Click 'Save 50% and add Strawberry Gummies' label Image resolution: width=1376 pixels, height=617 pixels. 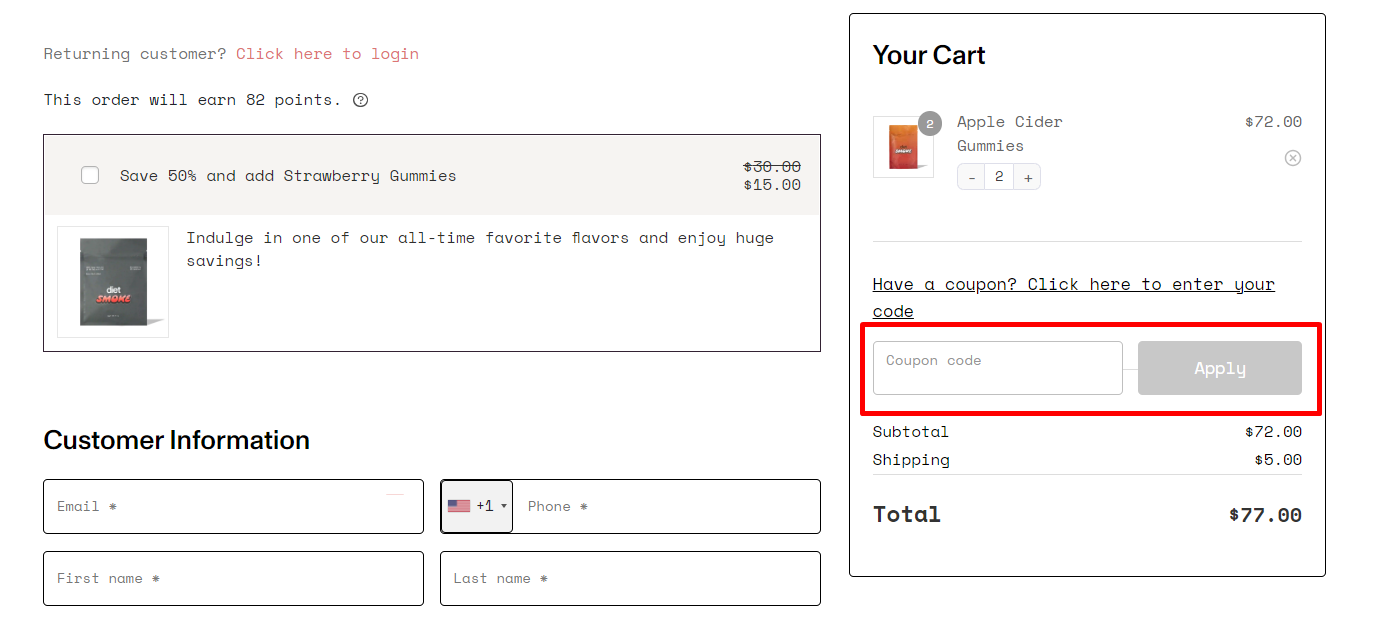point(288,175)
